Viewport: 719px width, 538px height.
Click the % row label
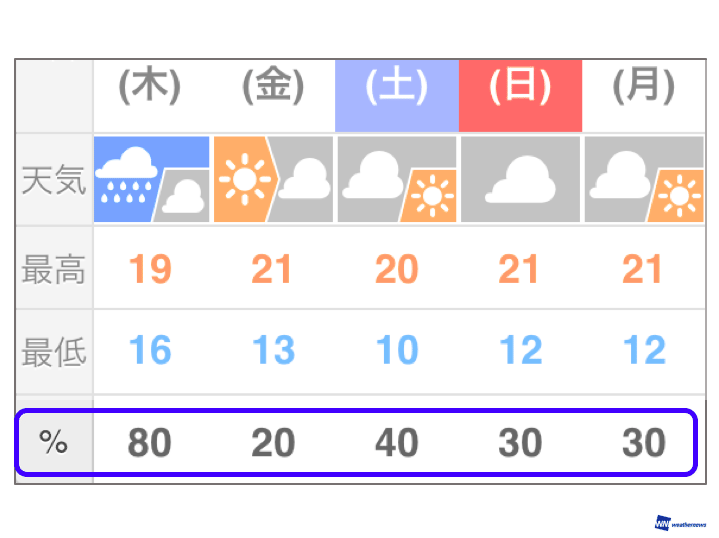[54, 442]
